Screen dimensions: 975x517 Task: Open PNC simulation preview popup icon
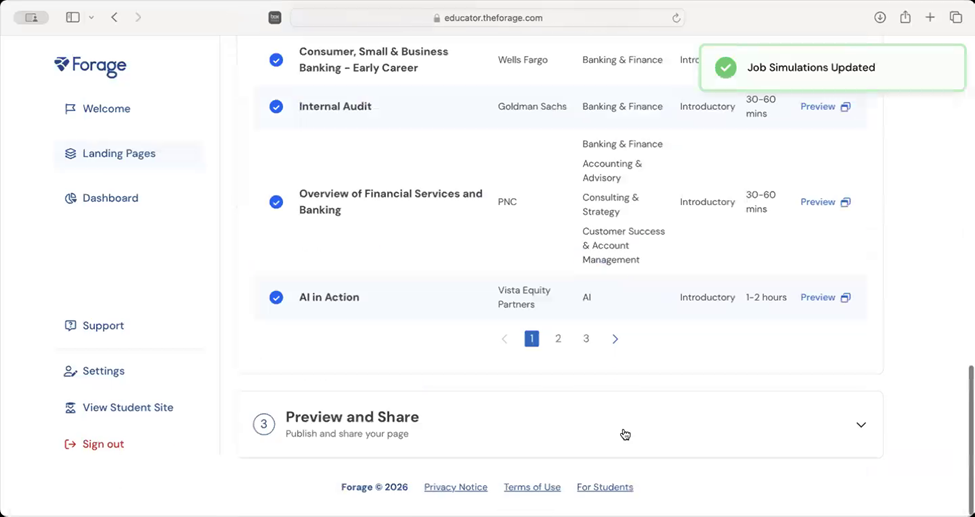(x=845, y=202)
